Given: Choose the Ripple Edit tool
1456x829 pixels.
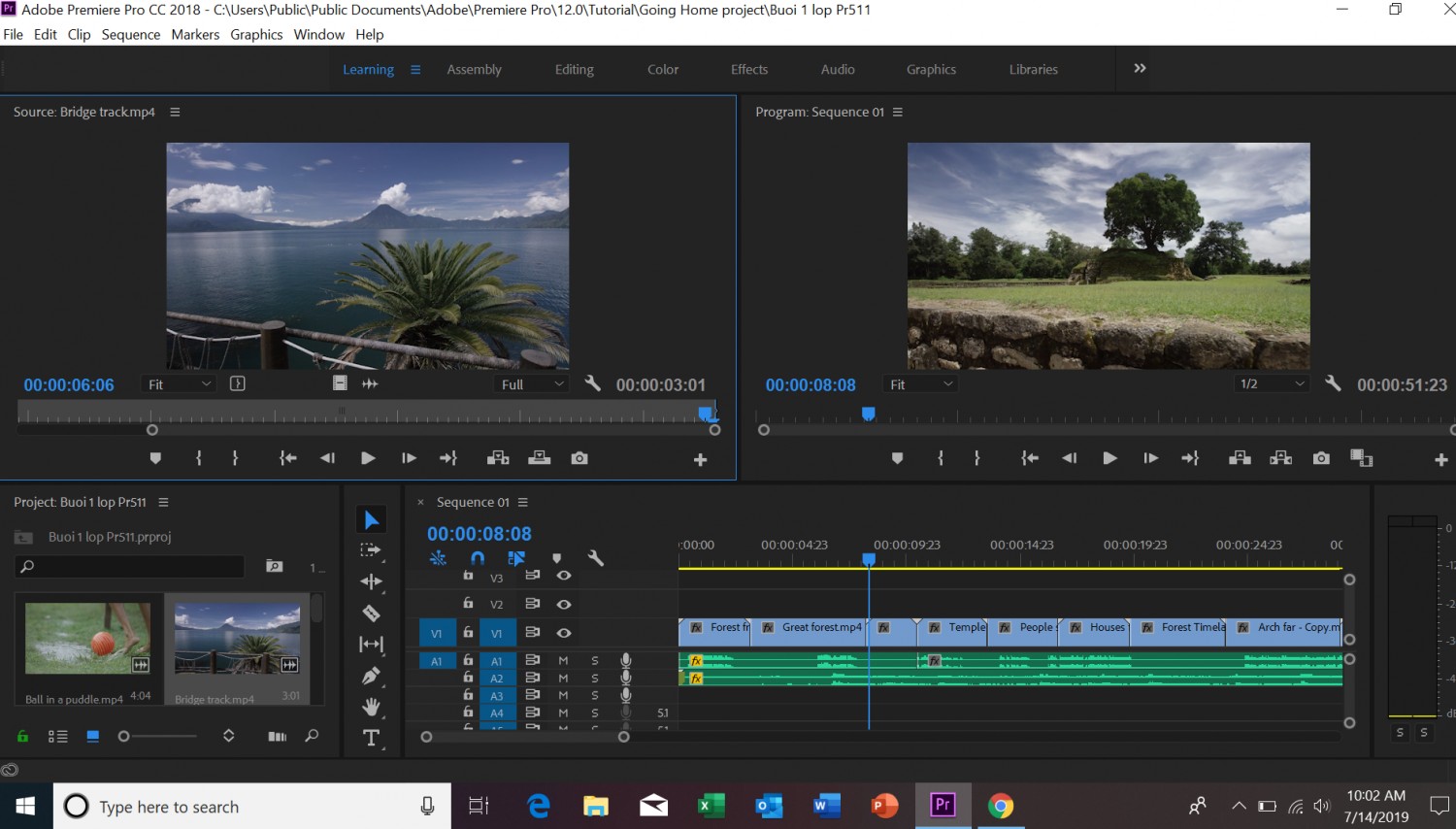Looking at the screenshot, I should [371, 581].
